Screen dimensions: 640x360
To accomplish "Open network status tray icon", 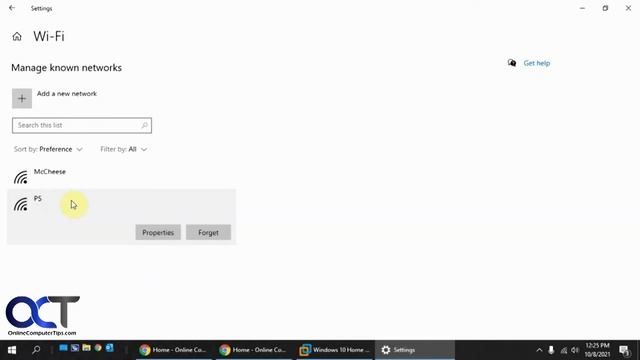I will pyautogui.click(x=564, y=350).
